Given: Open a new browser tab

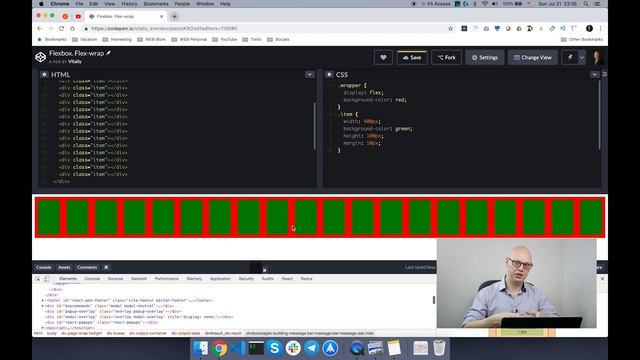Looking at the screenshot, I should pos(174,17).
